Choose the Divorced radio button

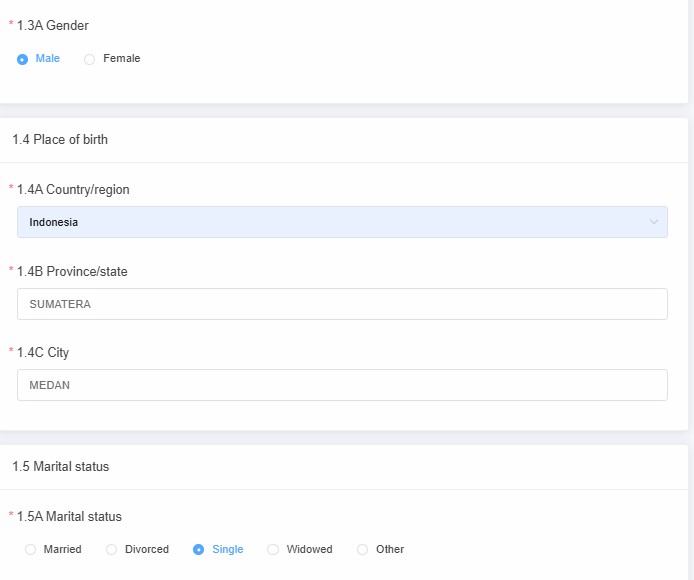tap(111, 549)
